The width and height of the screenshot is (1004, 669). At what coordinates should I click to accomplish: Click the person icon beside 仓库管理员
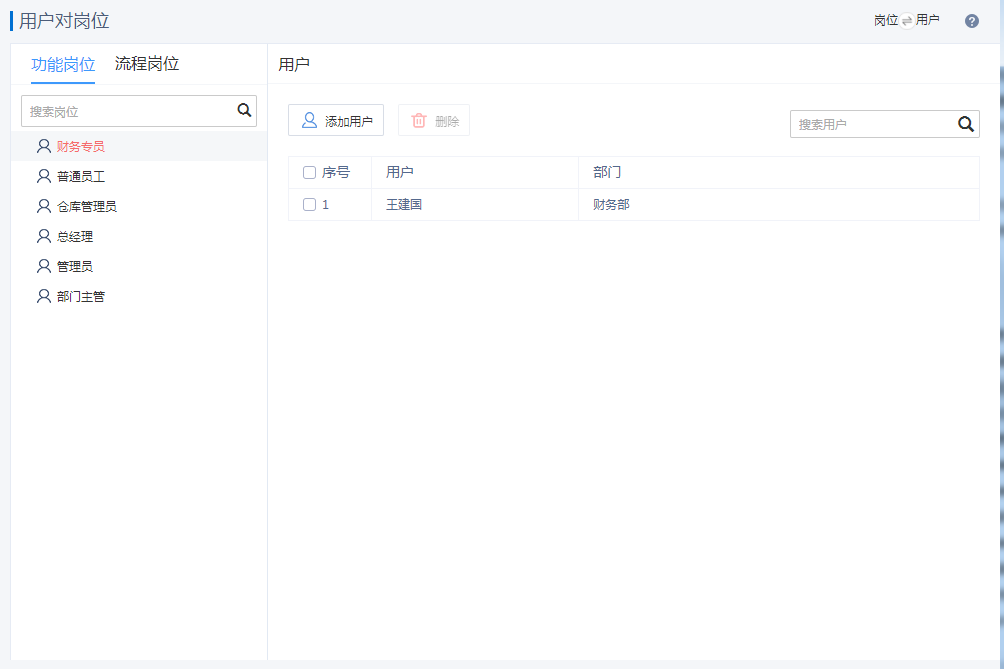point(43,206)
